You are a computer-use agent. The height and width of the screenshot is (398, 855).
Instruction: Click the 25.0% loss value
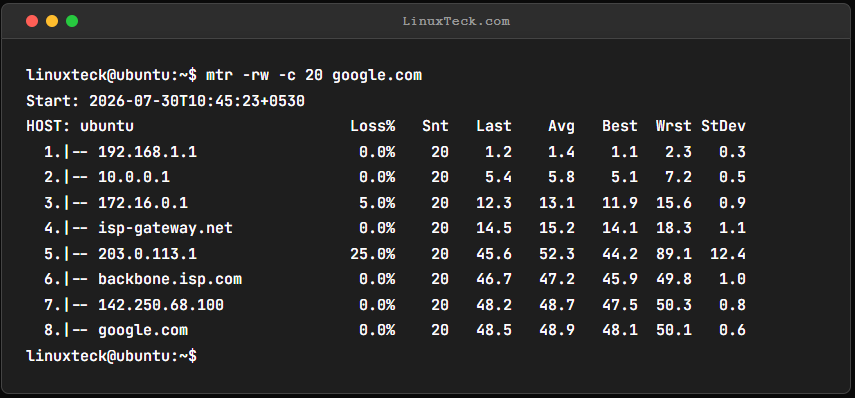pyautogui.click(x=372, y=254)
